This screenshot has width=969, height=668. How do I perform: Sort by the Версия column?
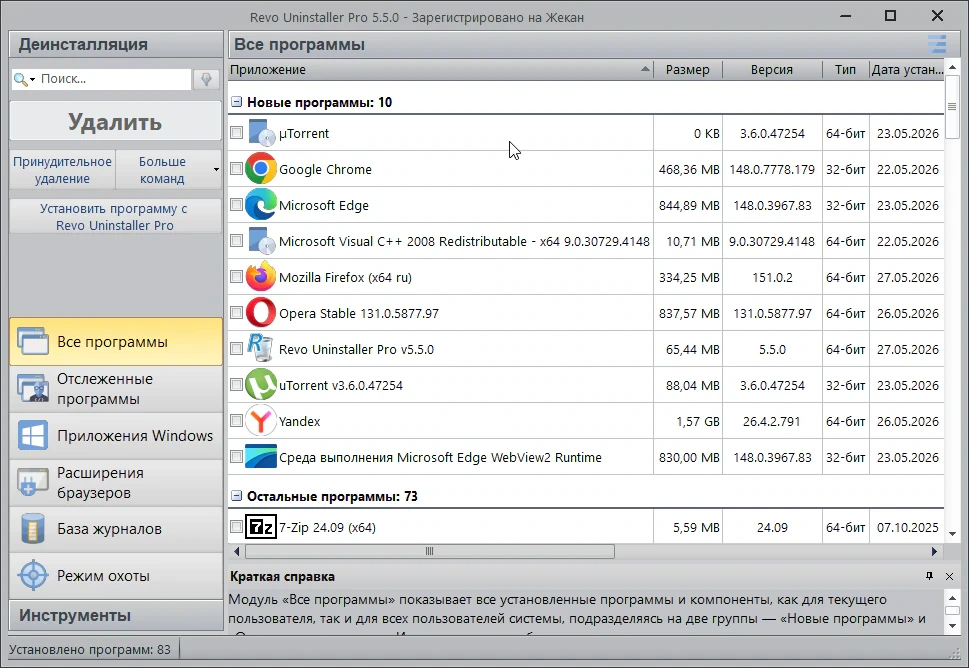[772, 69]
